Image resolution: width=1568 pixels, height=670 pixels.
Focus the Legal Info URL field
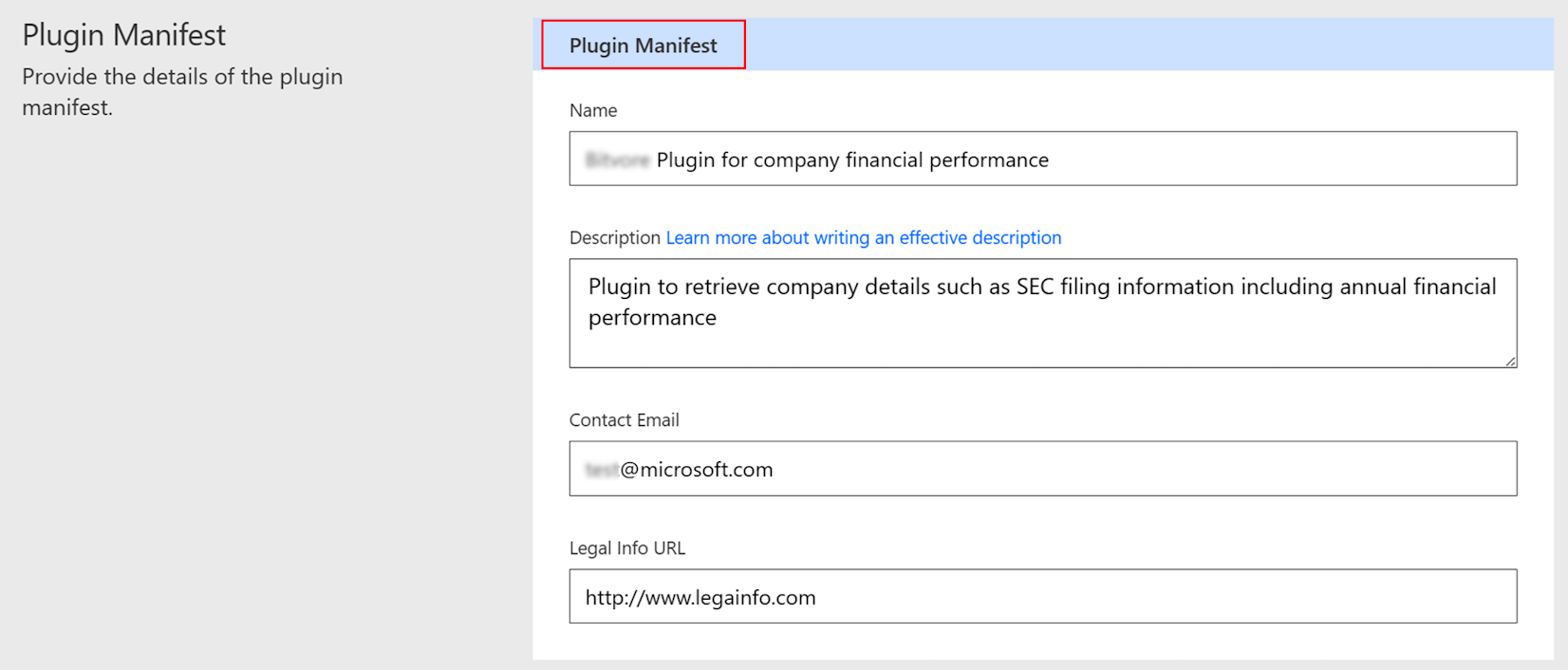(1043, 596)
